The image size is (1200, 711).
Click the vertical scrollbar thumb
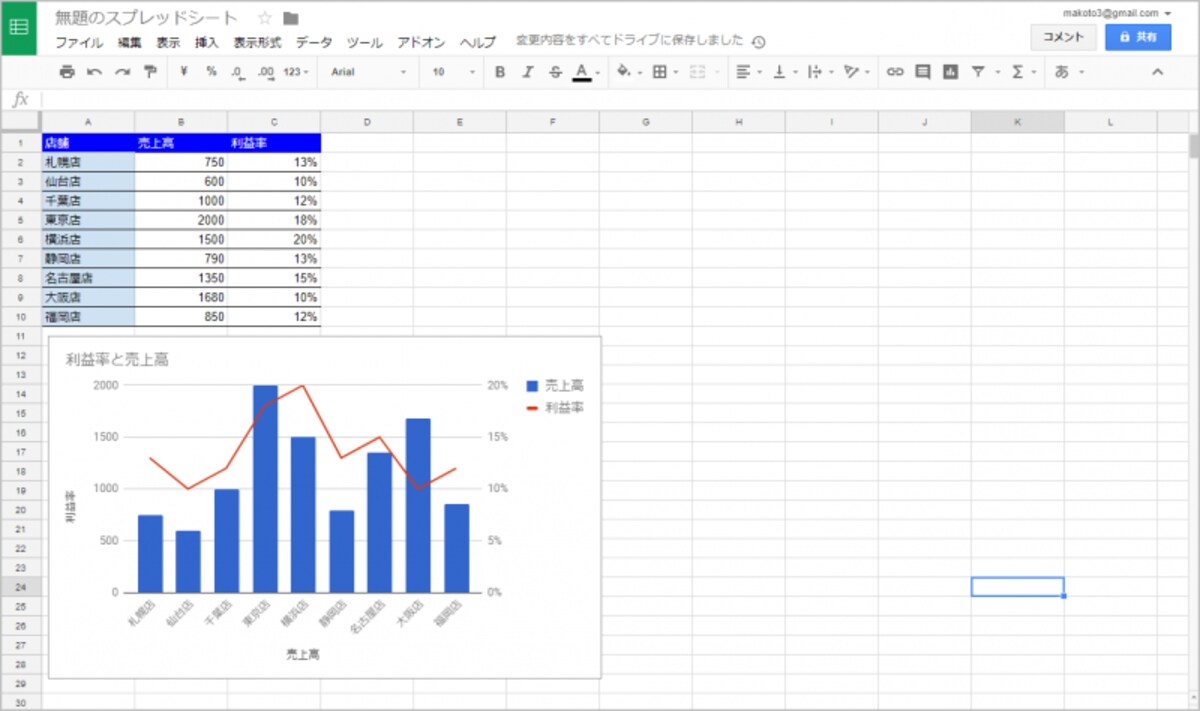click(x=1193, y=146)
